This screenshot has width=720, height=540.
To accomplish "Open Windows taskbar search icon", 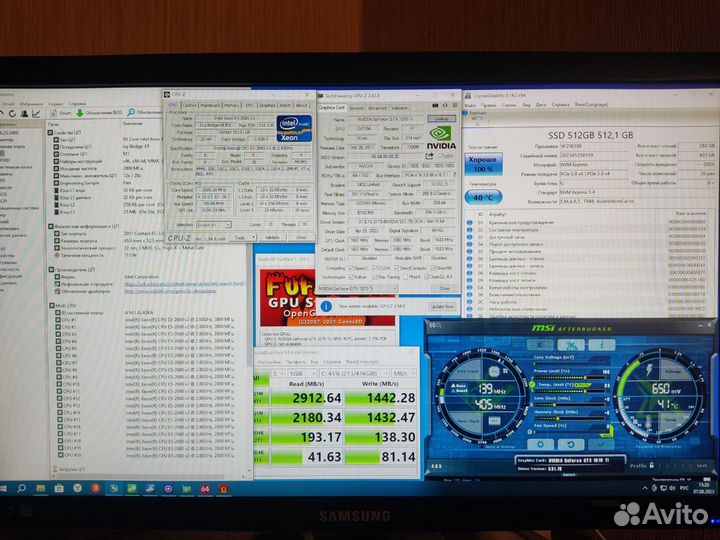I will click(x=22, y=489).
